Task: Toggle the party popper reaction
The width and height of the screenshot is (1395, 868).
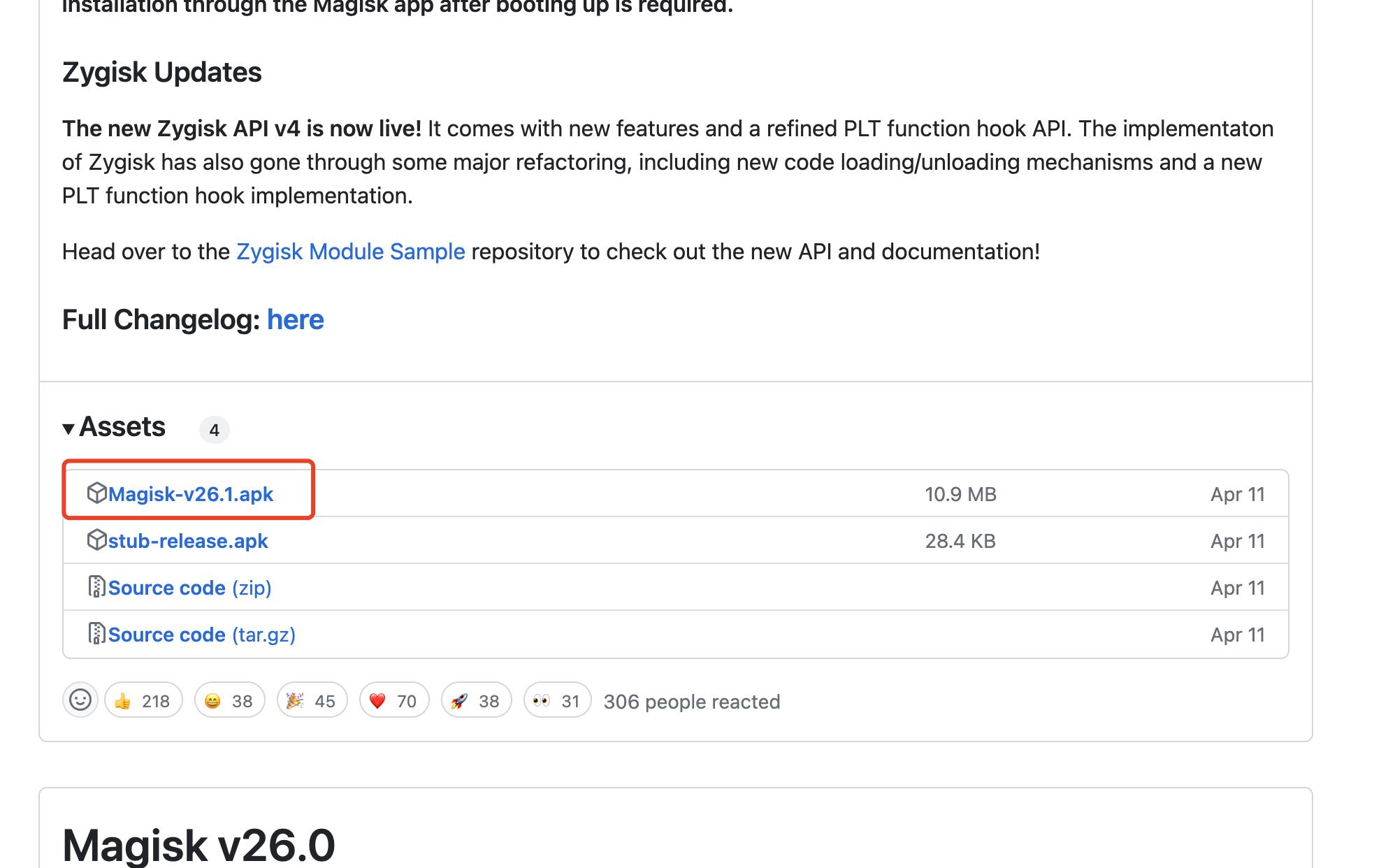Action: (312, 700)
